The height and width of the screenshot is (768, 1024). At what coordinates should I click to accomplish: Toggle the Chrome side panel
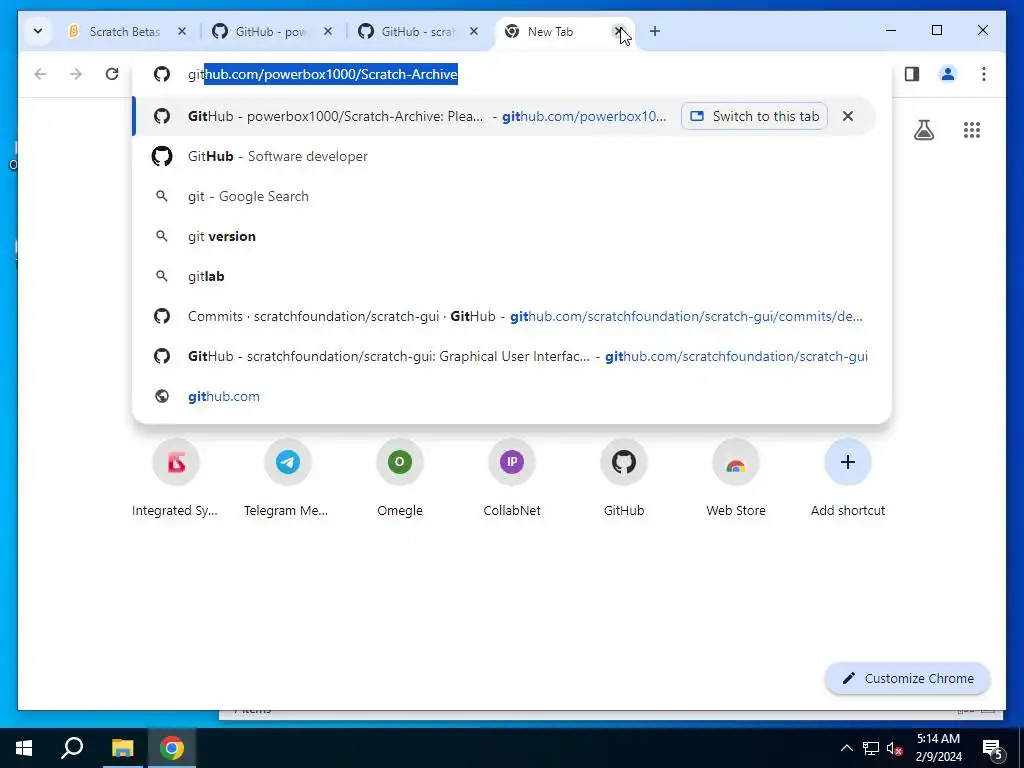pos(912,74)
